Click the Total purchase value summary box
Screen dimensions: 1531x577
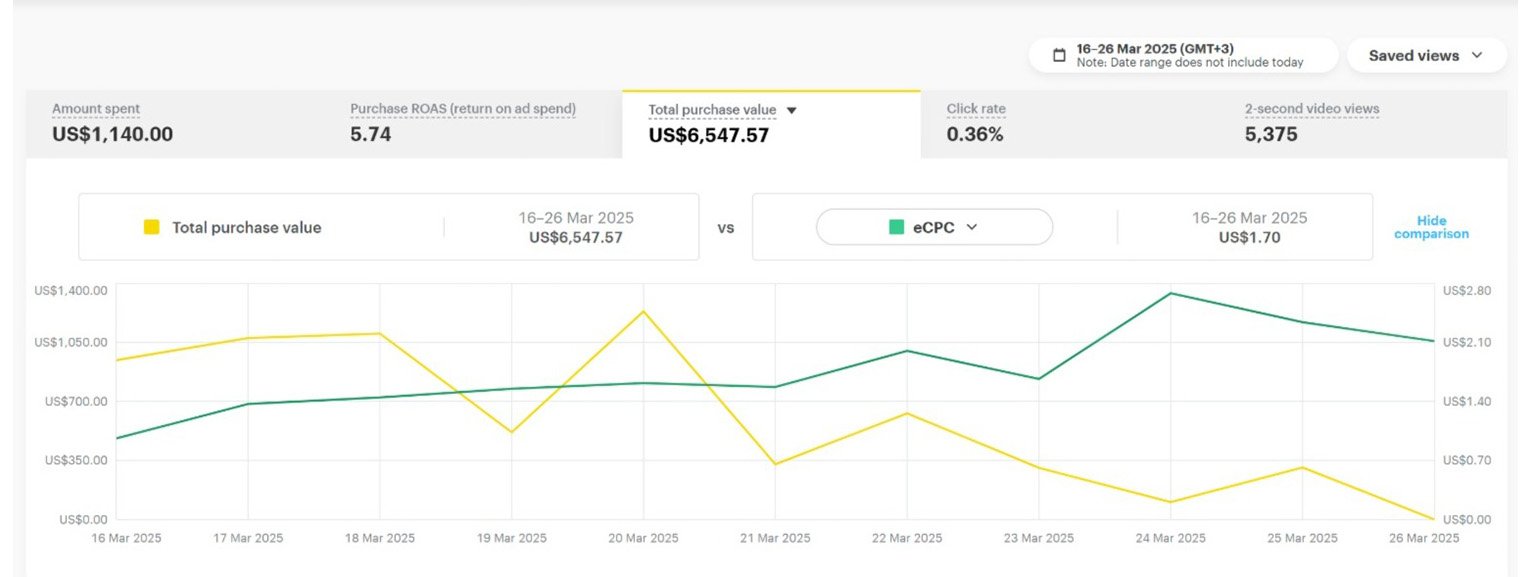(389, 227)
